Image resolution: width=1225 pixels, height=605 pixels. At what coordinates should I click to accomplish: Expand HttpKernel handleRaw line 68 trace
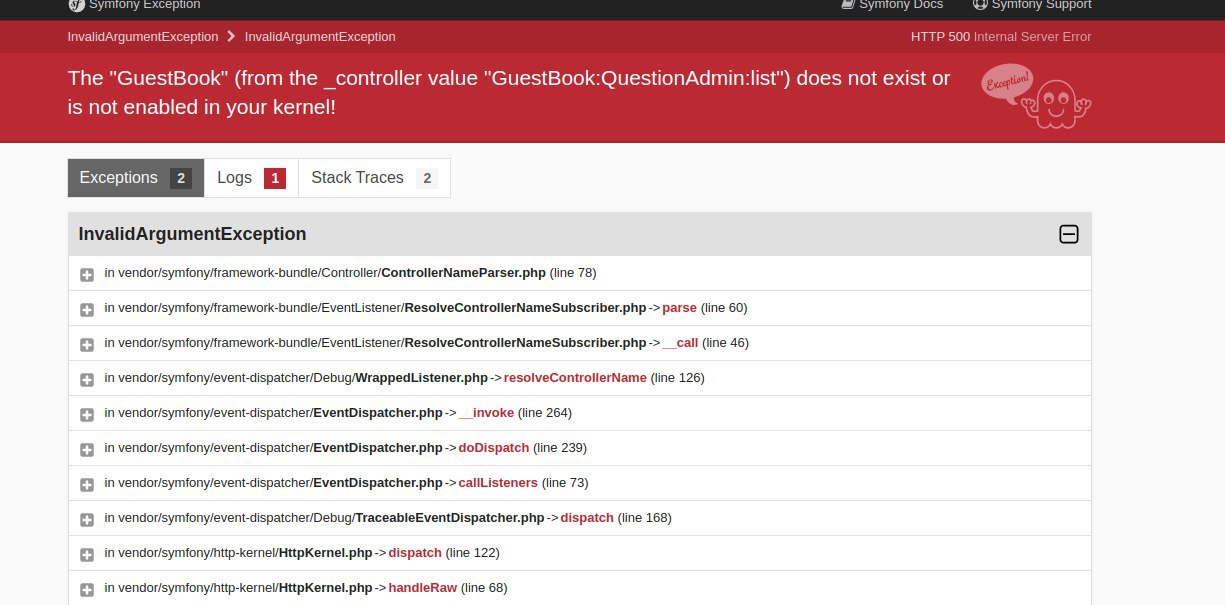pyautogui.click(x=87, y=589)
